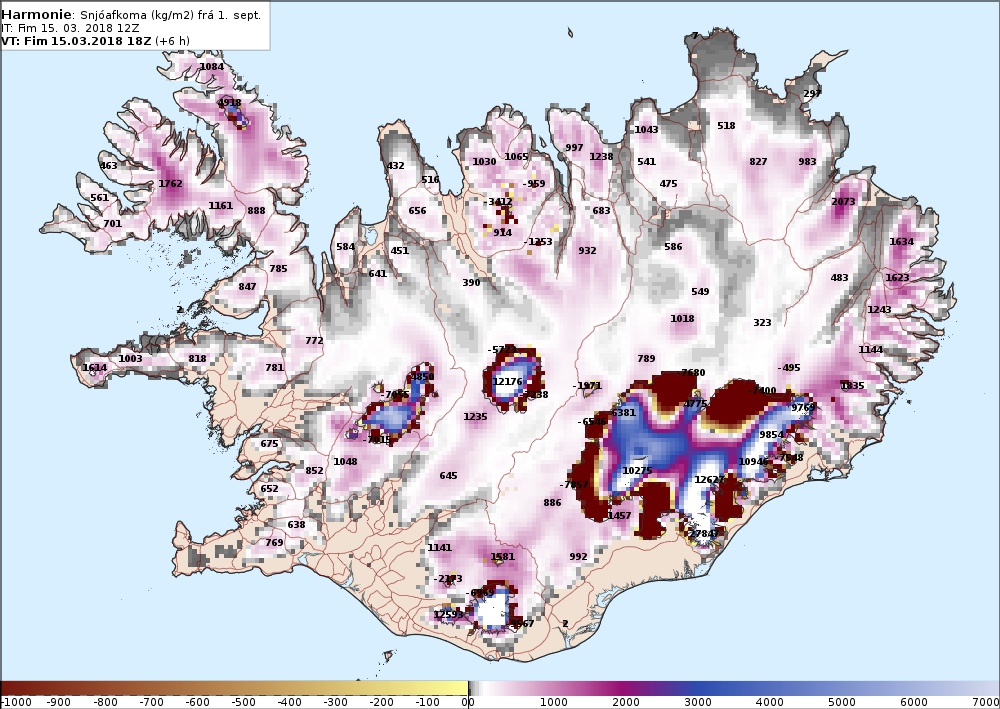Click the map value 4918
1000x709 pixels.
pyautogui.click(x=230, y=102)
